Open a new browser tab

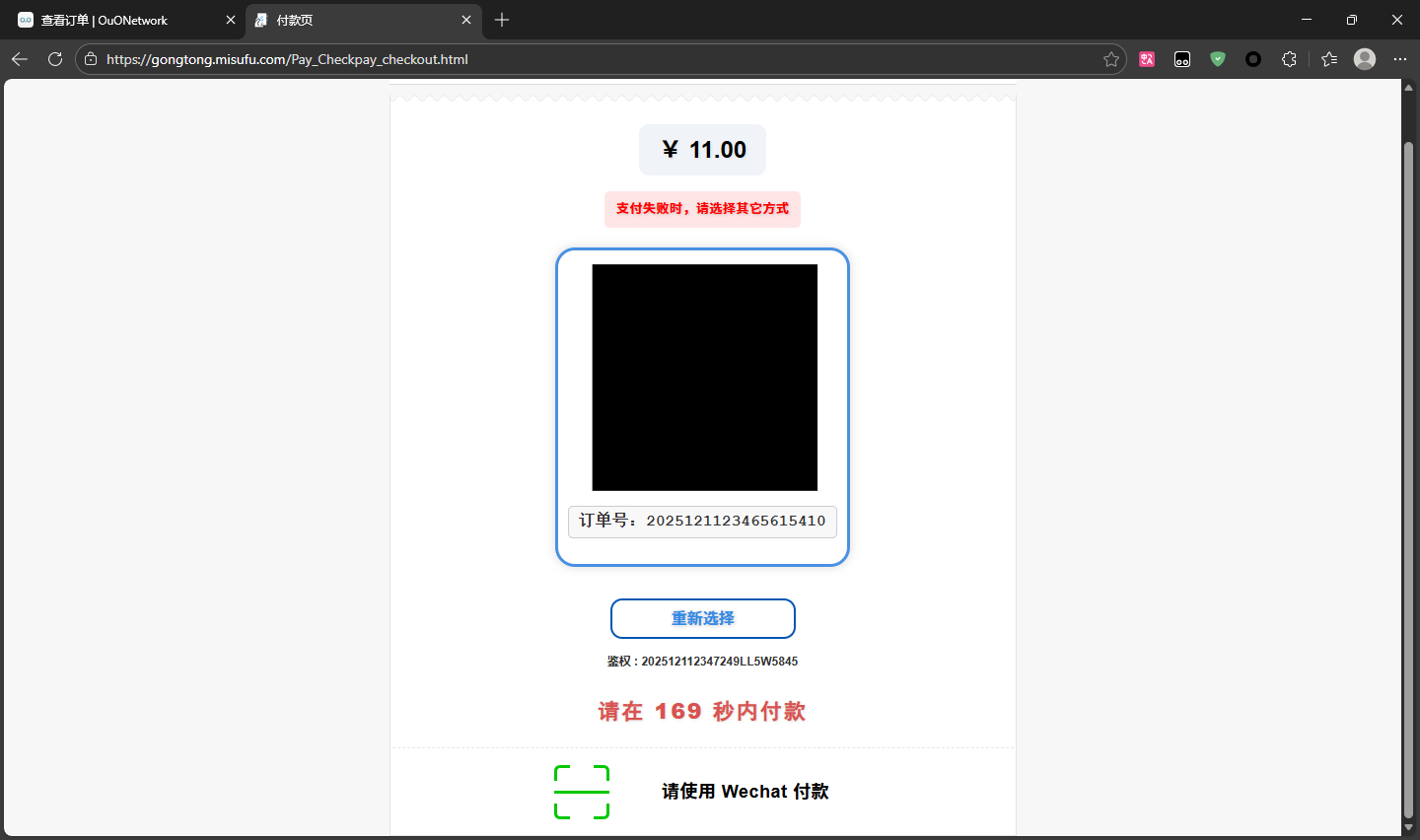[x=502, y=20]
